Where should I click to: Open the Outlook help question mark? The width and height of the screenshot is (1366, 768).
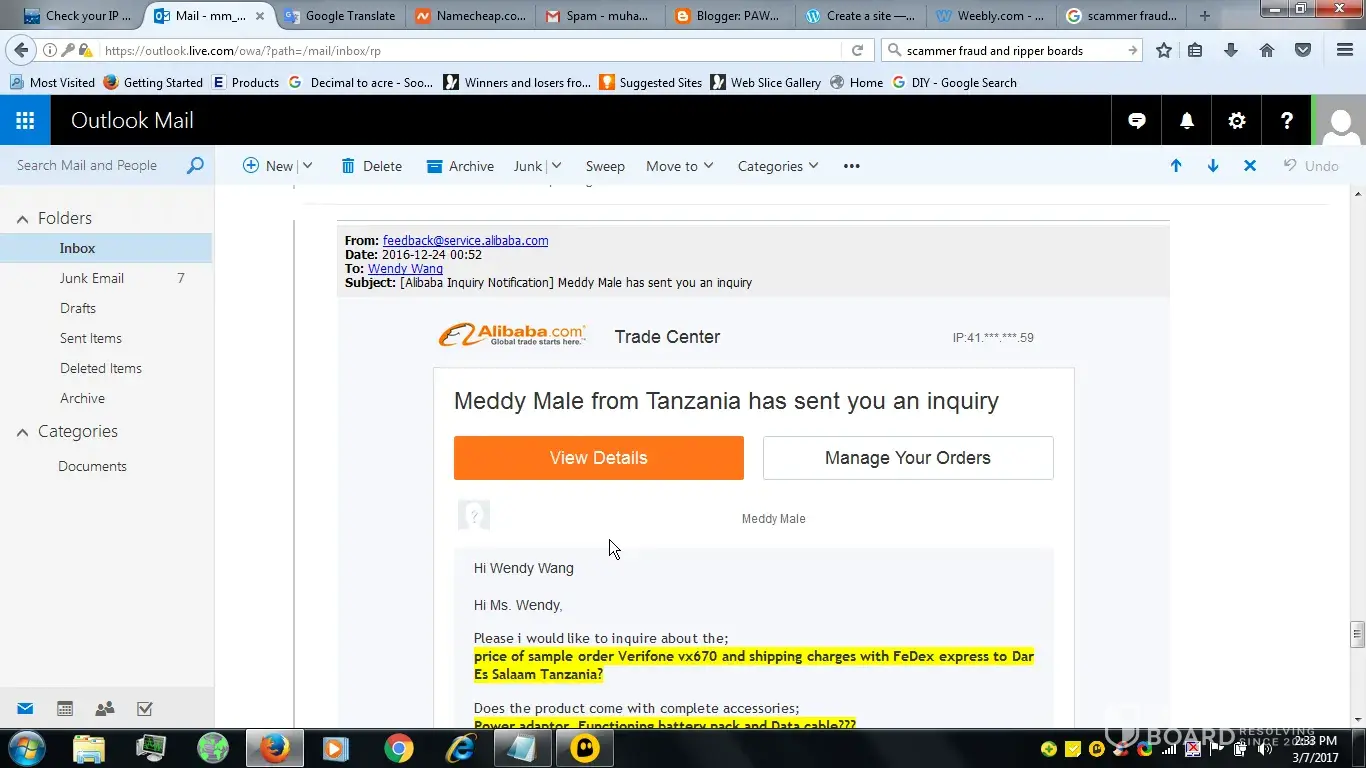click(1287, 121)
